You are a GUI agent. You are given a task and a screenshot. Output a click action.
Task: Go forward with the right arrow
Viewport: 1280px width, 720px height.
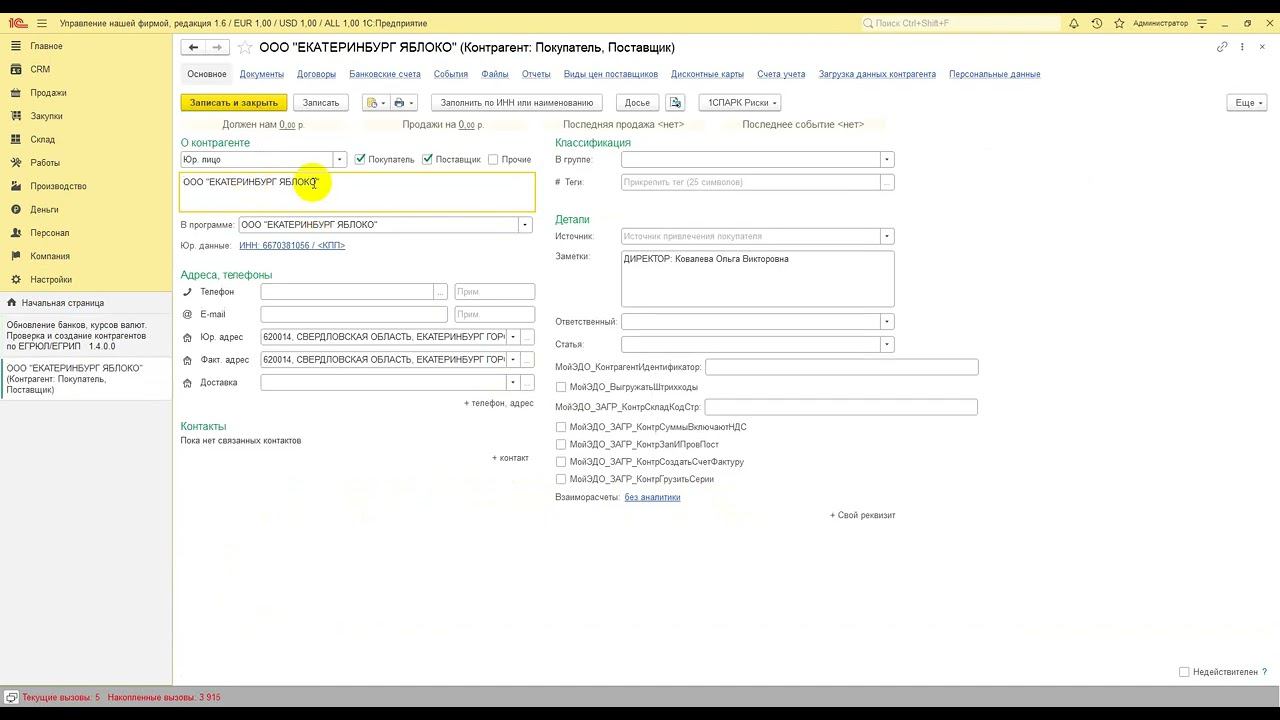click(x=217, y=47)
